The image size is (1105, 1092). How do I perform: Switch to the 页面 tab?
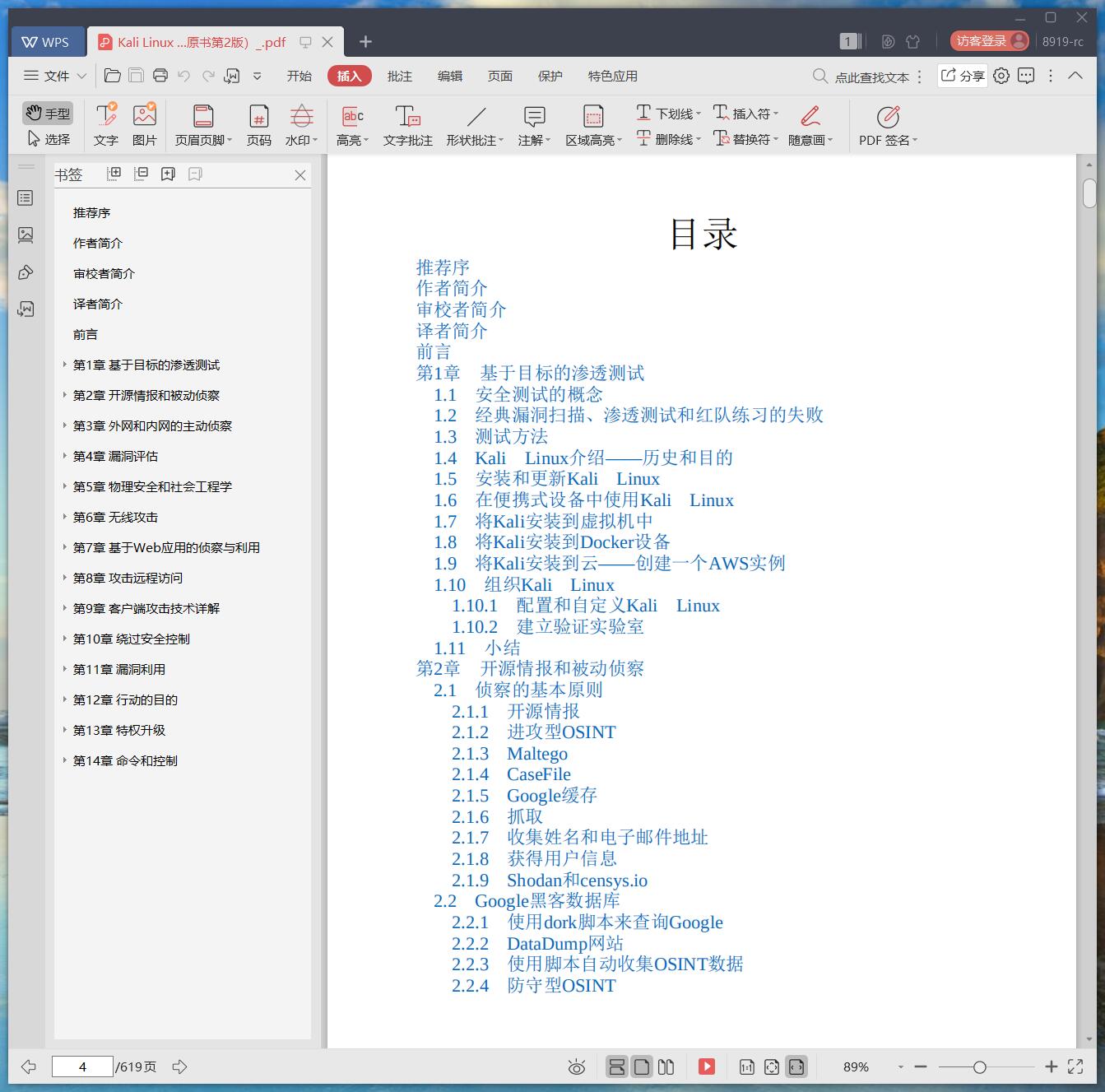pos(500,76)
